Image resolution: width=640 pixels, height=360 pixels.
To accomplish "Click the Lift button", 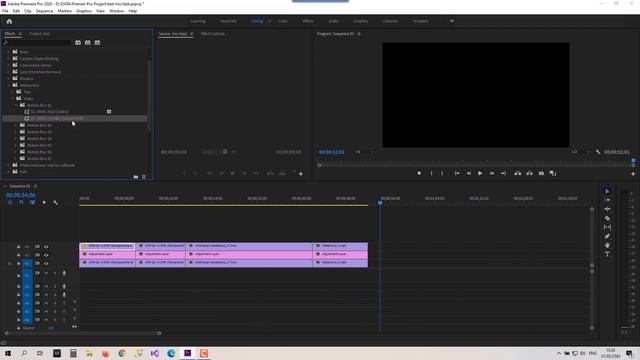I will coord(518,173).
